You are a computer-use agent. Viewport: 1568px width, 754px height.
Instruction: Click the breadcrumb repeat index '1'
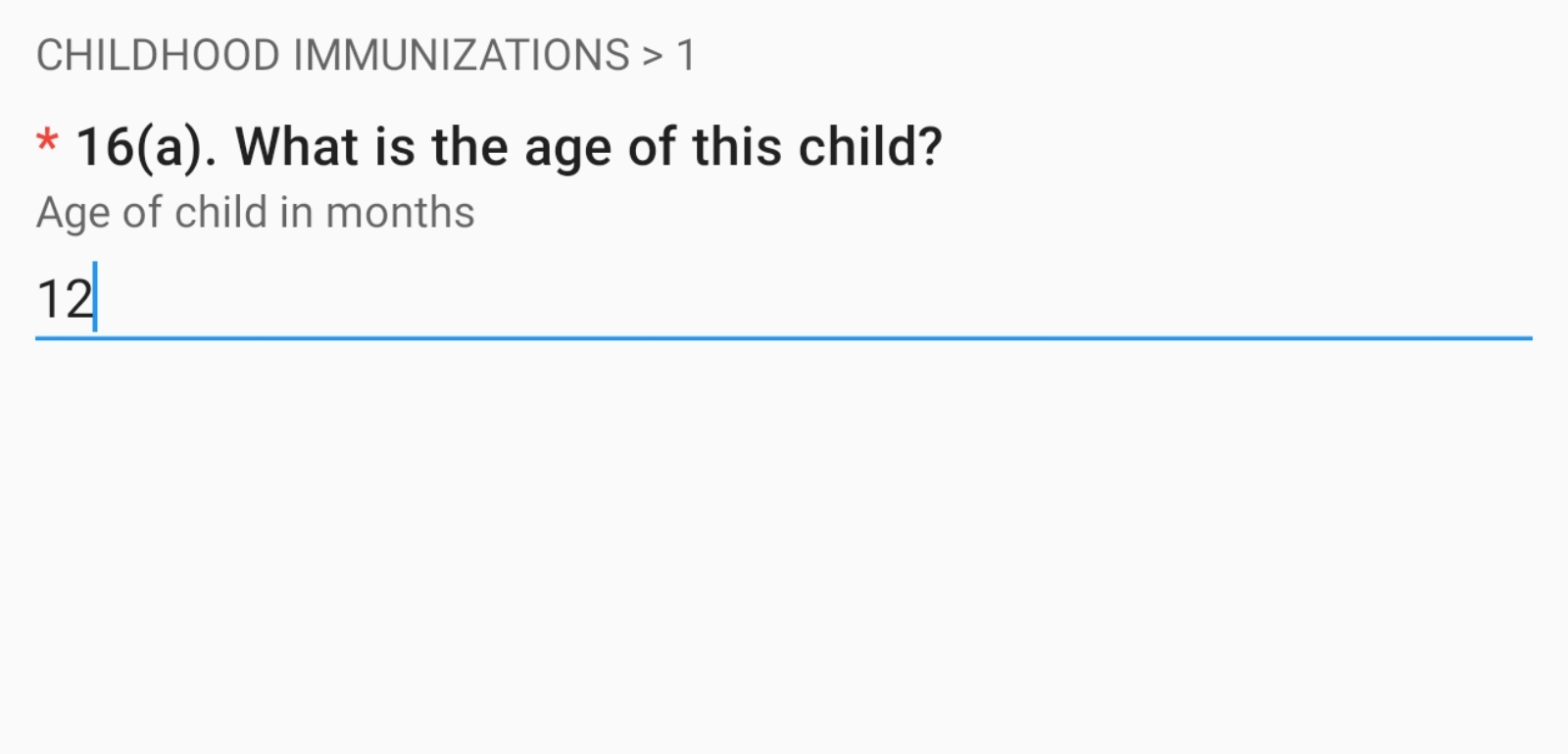pyautogui.click(x=686, y=56)
